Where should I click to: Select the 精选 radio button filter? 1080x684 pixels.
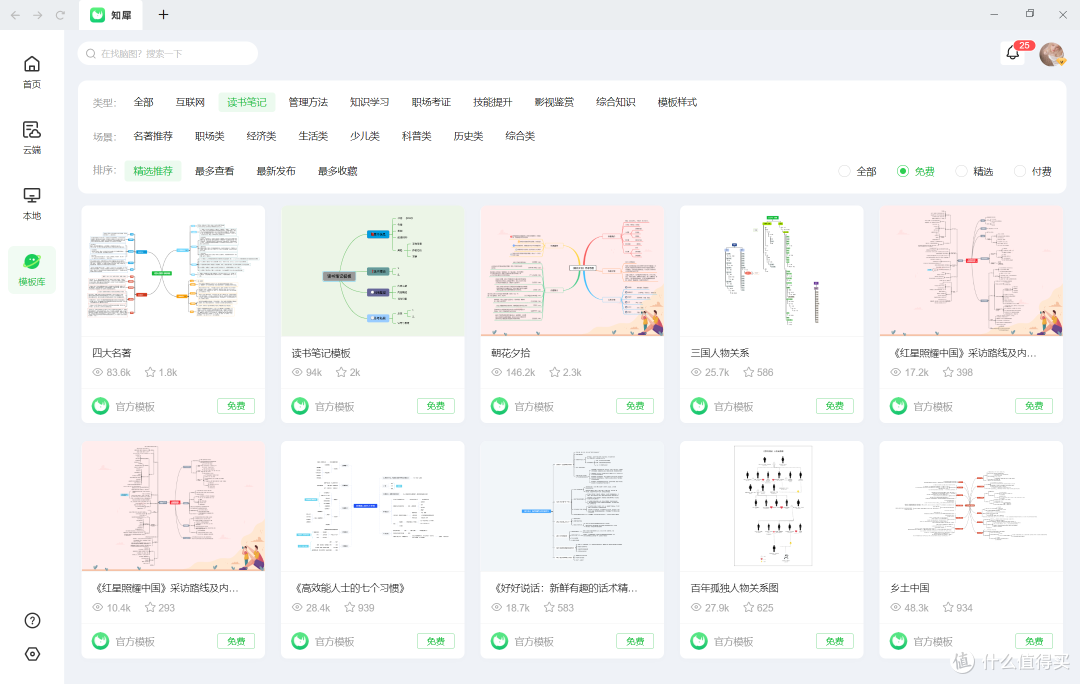(x=962, y=171)
